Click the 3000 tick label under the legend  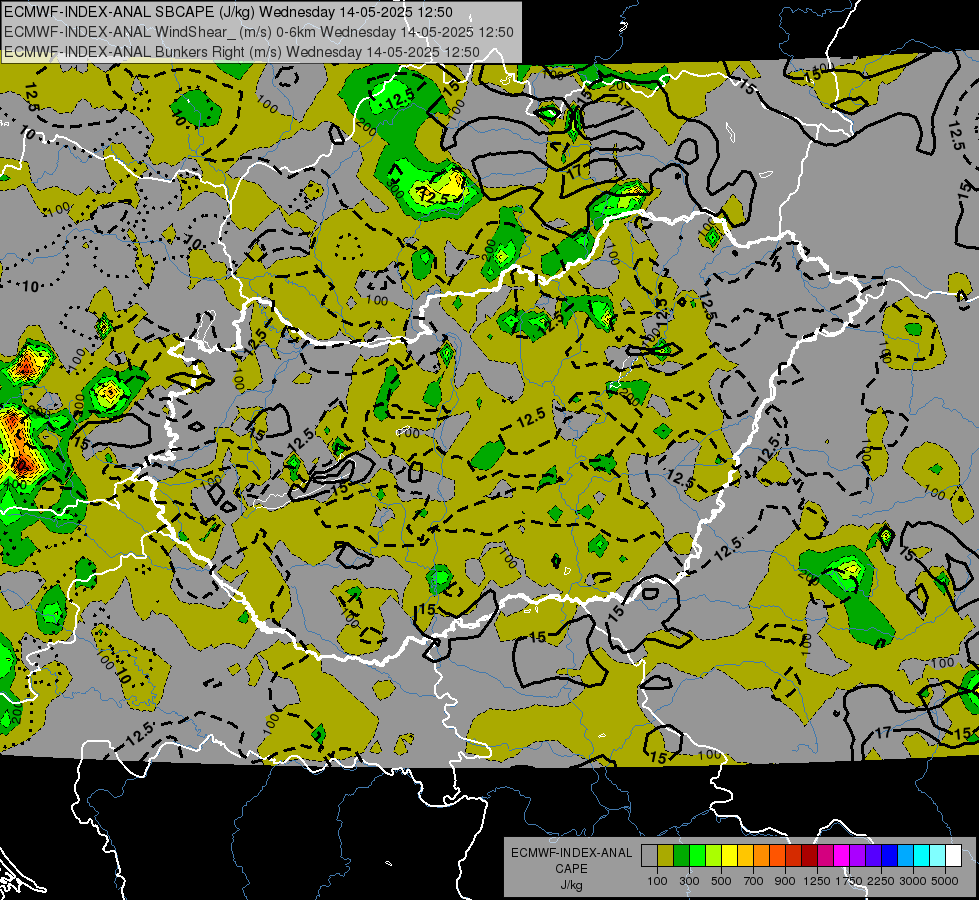913,881
